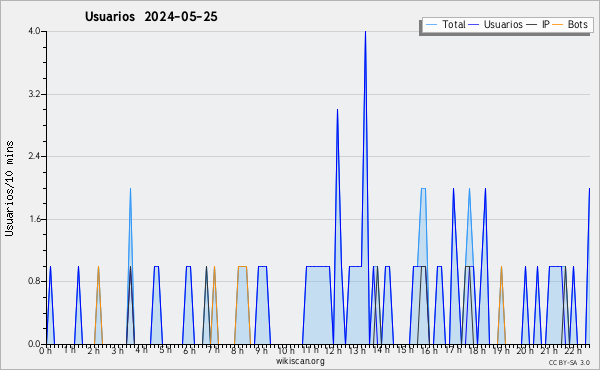Click the Total legend entry
600x370 pixels.
coord(445,24)
